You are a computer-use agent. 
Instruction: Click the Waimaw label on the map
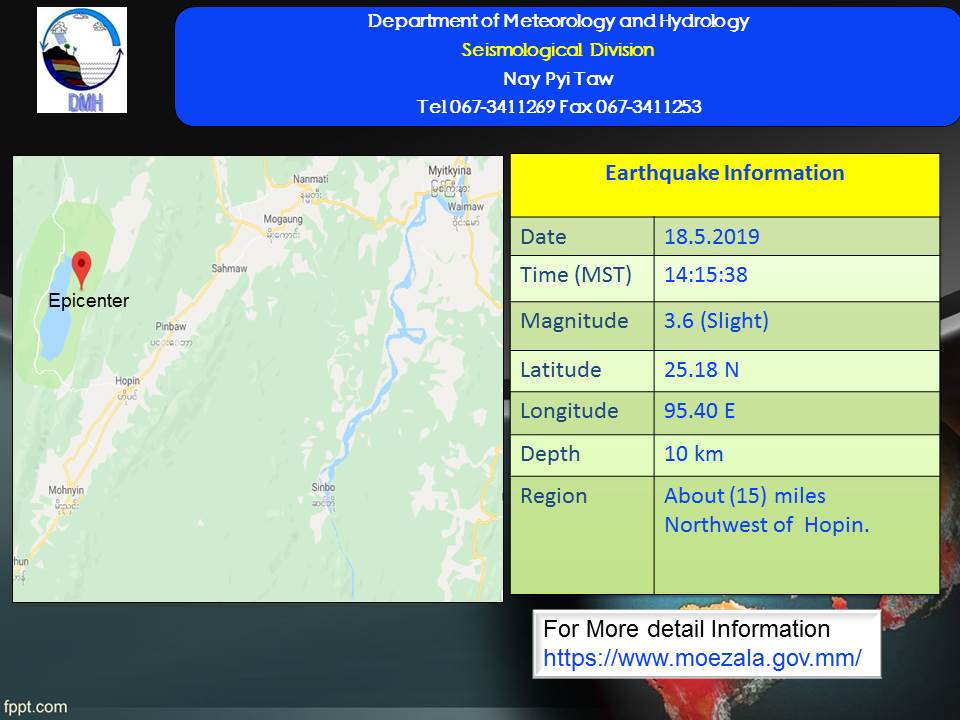465,207
